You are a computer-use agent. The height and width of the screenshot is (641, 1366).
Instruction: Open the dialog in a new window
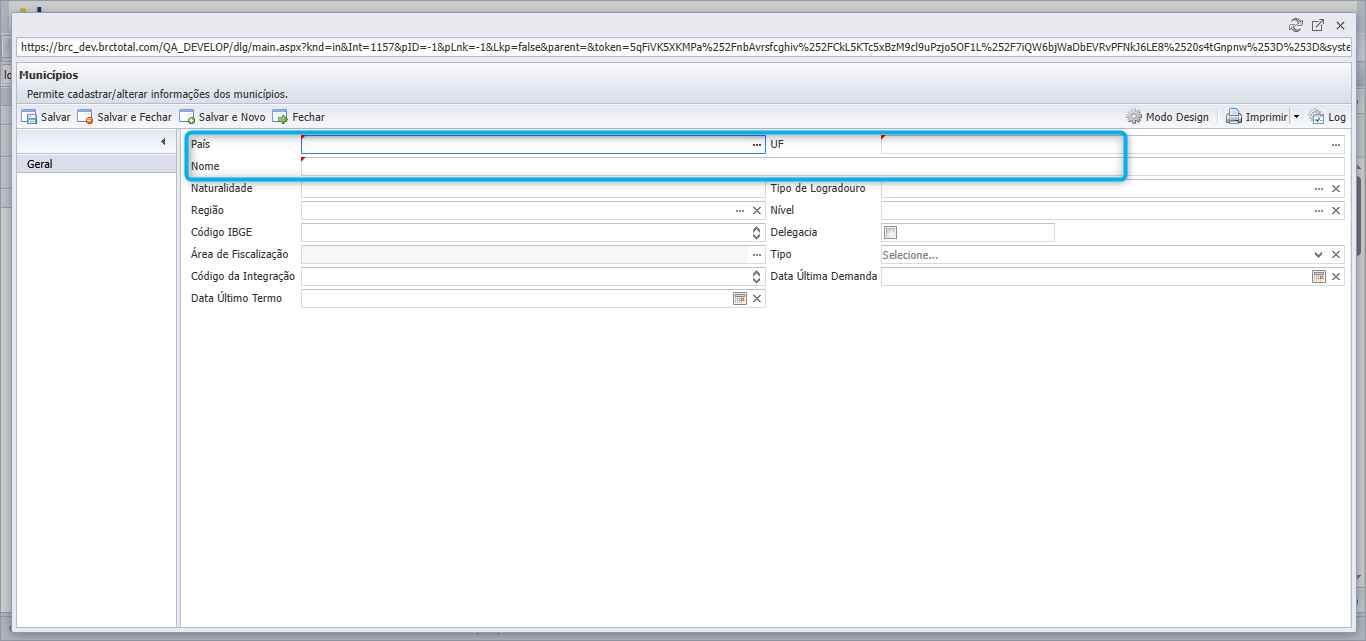pyautogui.click(x=1318, y=25)
